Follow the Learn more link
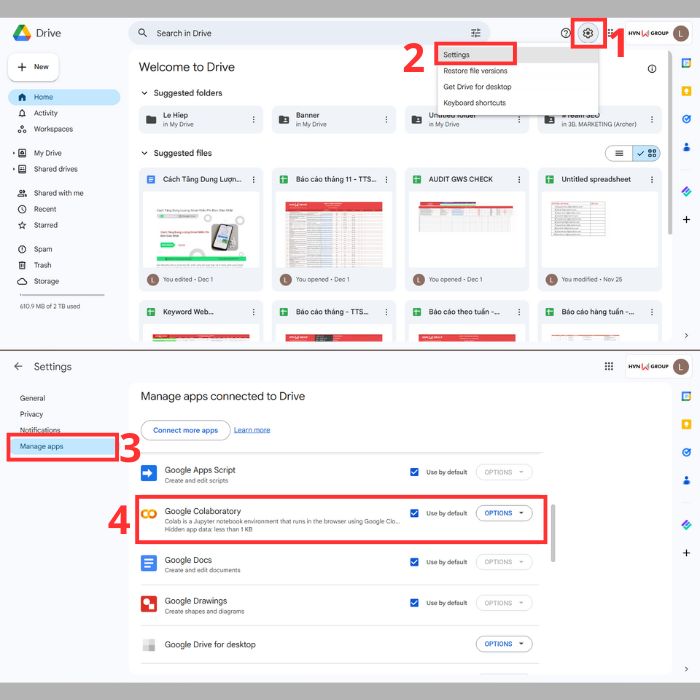 (252, 430)
